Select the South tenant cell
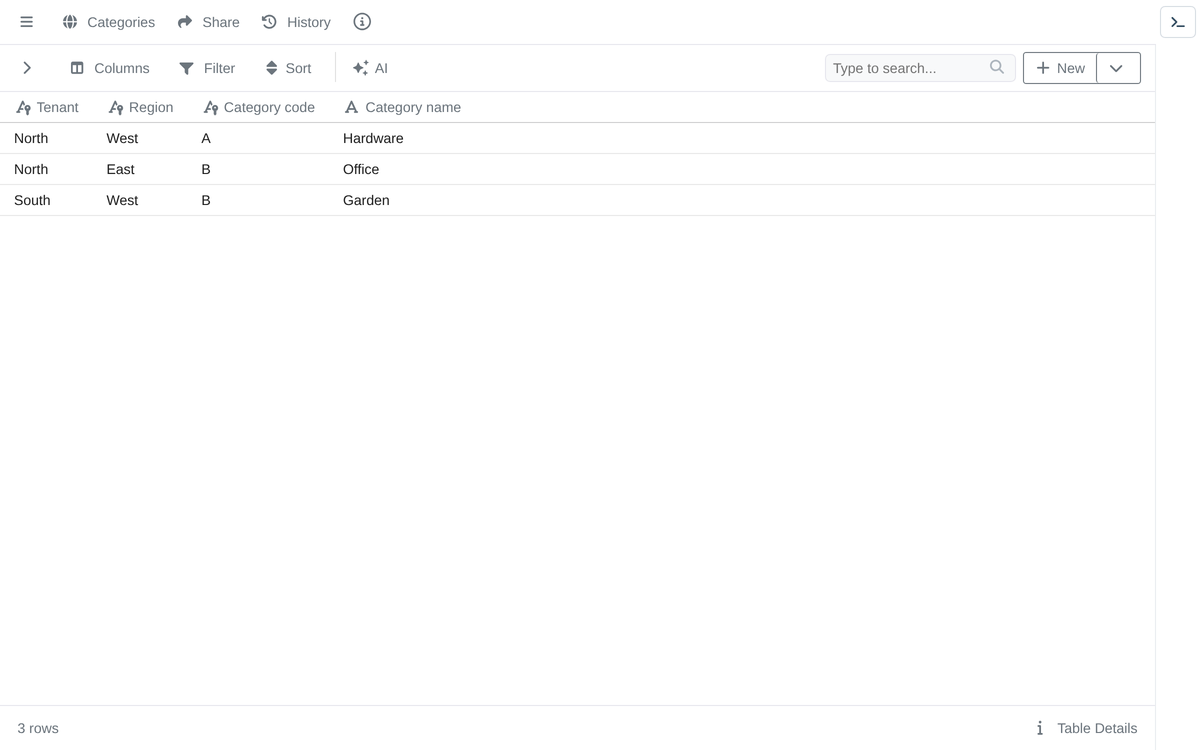The width and height of the screenshot is (1200, 750). pyautogui.click(x=32, y=200)
